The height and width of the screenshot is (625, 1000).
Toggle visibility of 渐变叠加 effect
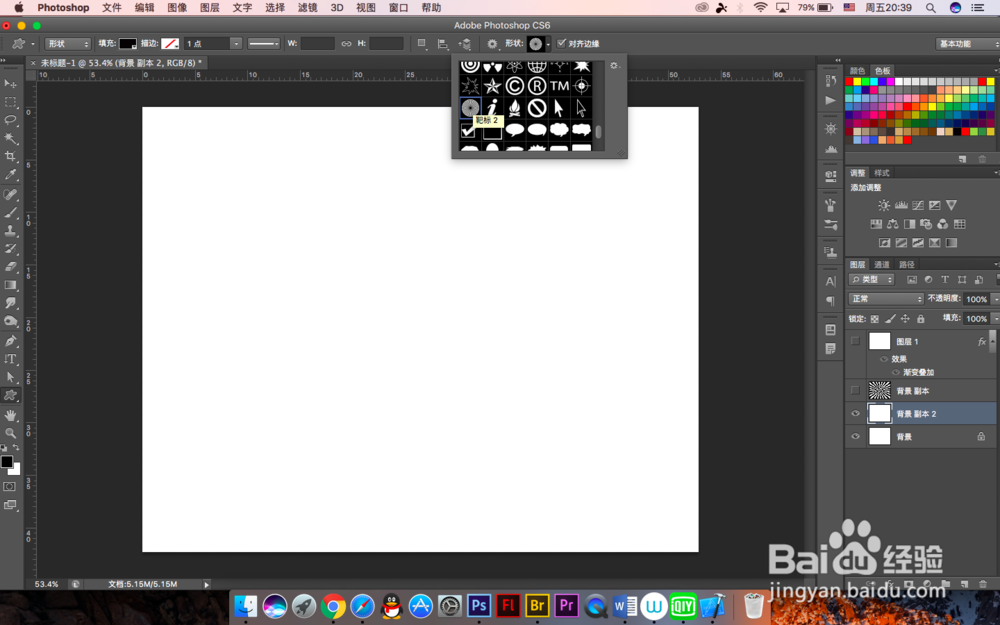tap(895, 372)
